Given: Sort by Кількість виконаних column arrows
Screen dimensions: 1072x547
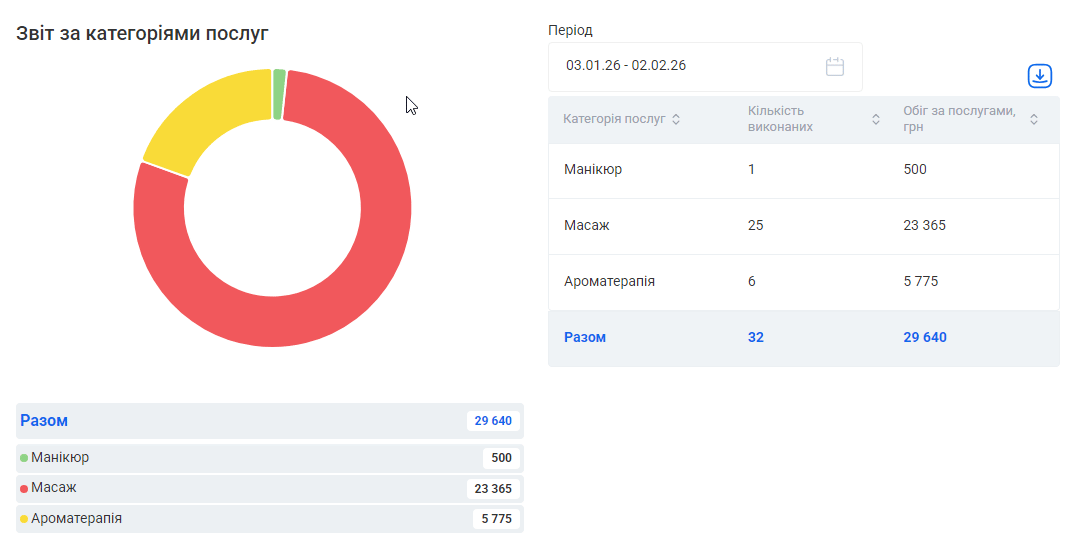Looking at the screenshot, I should click(876, 120).
